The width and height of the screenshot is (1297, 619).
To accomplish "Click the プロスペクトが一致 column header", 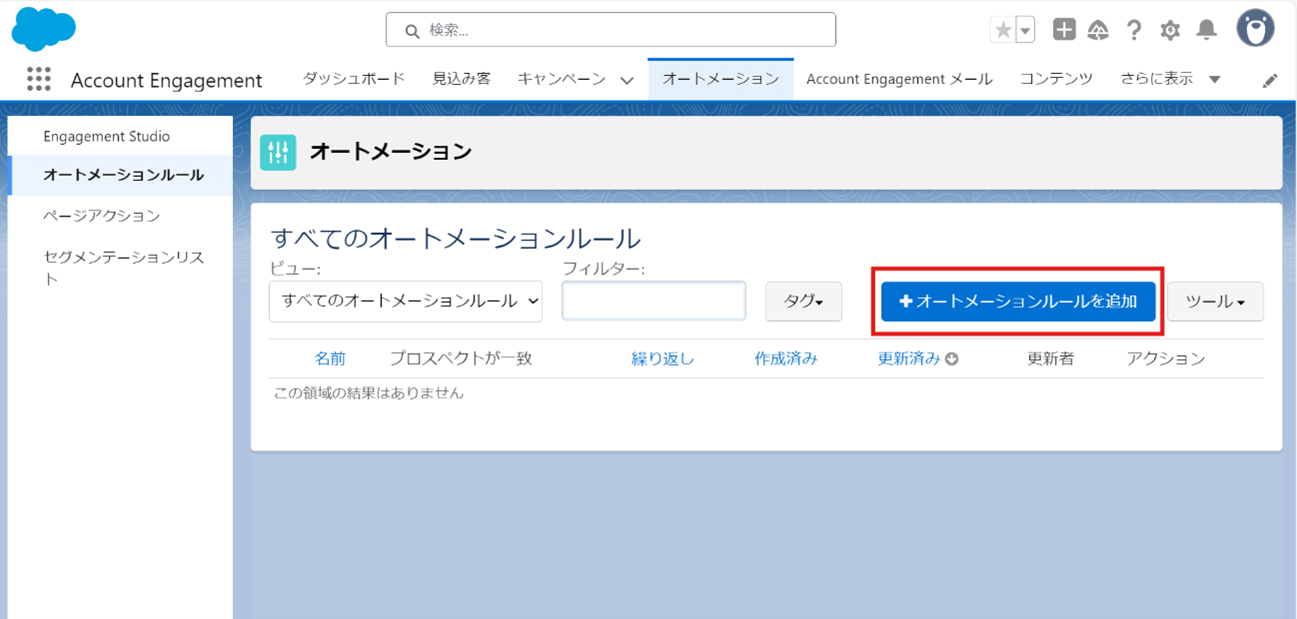I will 461,359.
